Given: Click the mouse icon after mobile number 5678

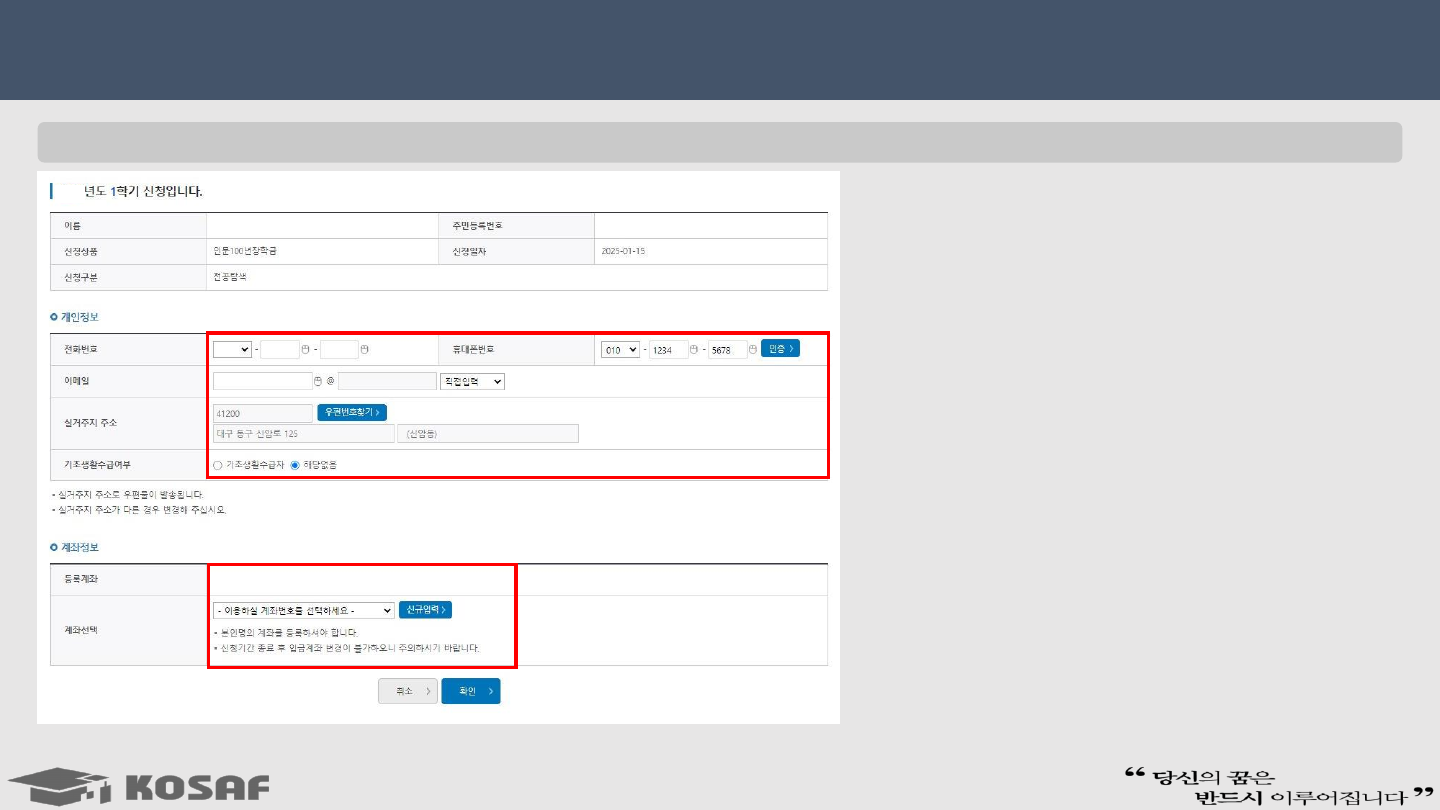Looking at the screenshot, I should [x=753, y=349].
